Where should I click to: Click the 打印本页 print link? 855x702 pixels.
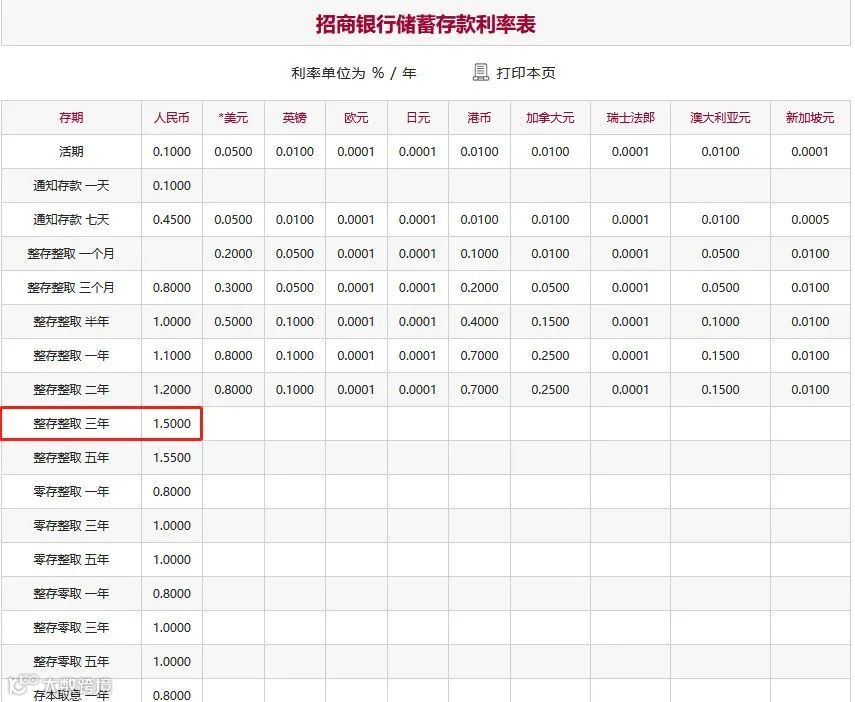(526, 73)
